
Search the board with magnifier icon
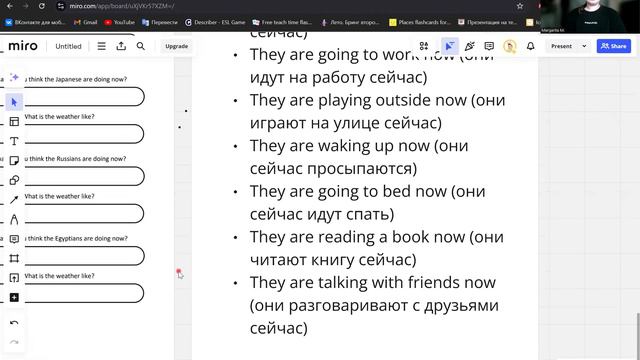coord(141,46)
